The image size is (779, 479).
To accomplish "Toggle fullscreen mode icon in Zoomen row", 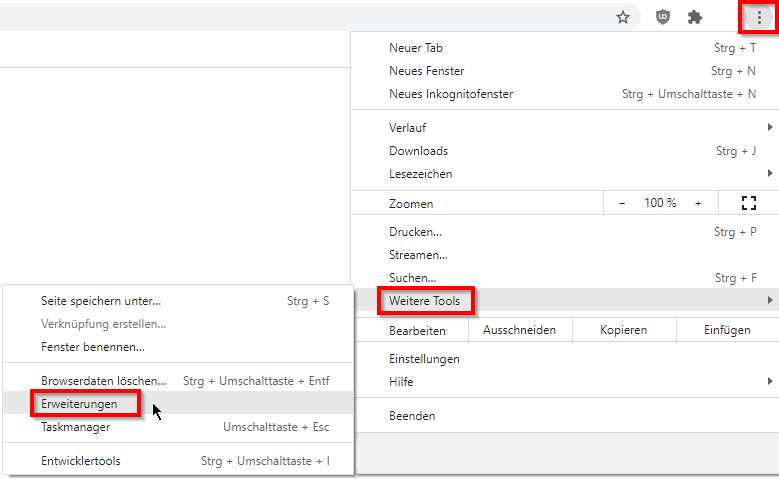I will pos(748,203).
